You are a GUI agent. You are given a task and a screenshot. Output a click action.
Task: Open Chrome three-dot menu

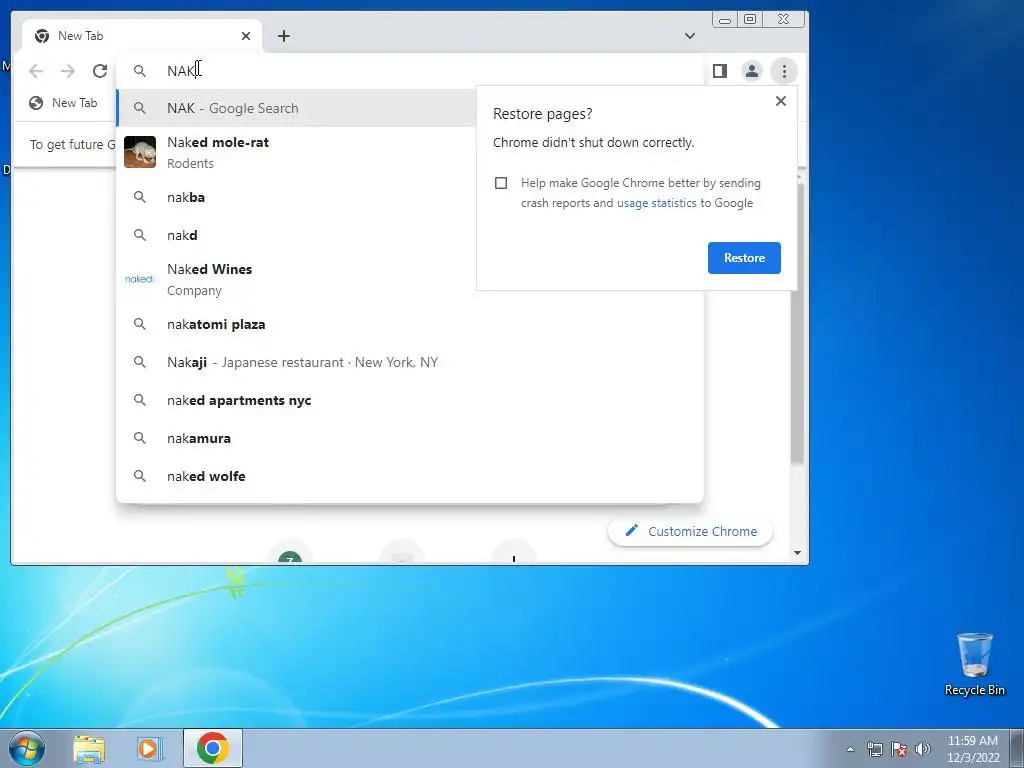pos(784,71)
